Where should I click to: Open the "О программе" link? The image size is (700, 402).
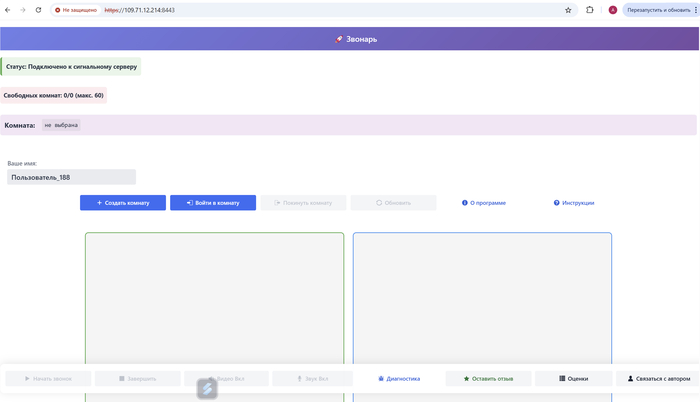tap(484, 203)
